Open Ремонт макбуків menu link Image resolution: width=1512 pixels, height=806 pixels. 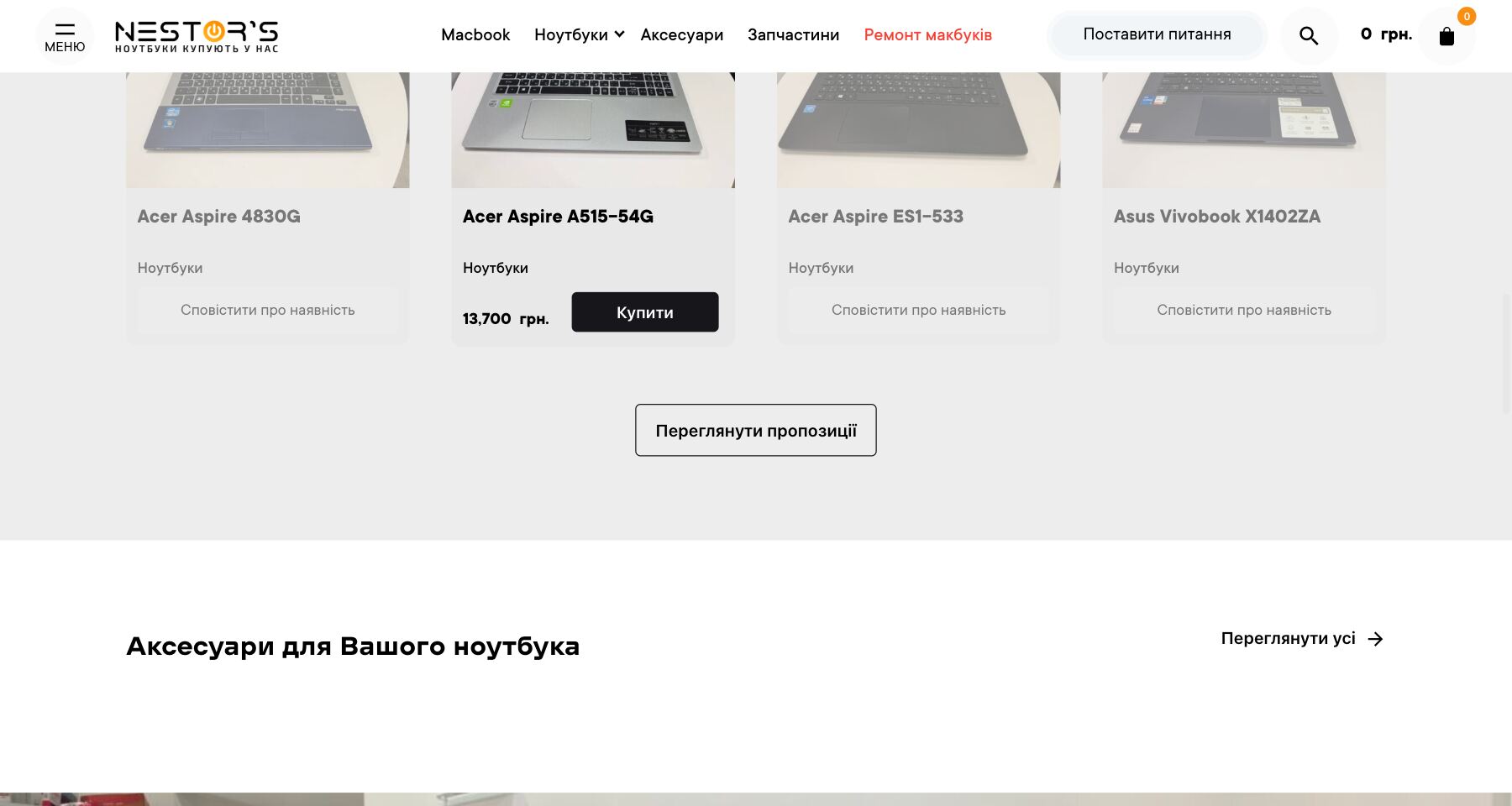(928, 34)
